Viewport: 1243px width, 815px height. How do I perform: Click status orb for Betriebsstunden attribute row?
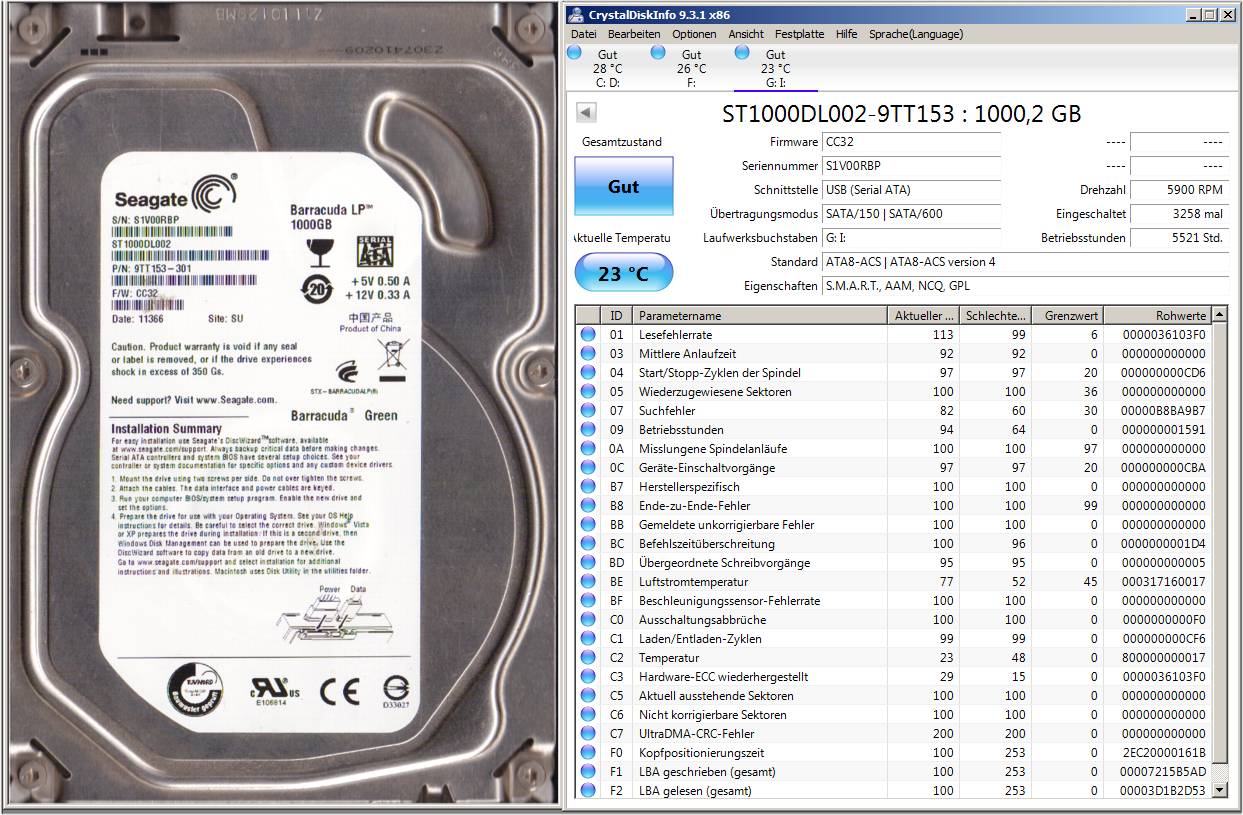point(588,429)
